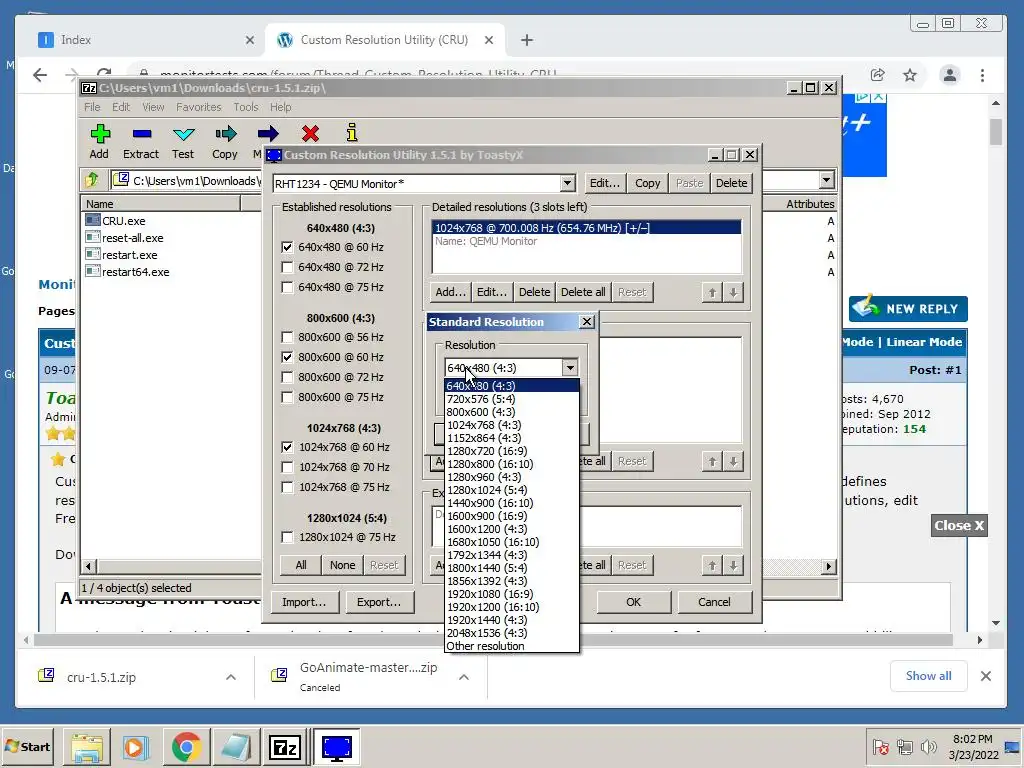Image resolution: width=1024 pixels, height=768 pixels.
Task: Choose 2048x1536 (4:3) from the list
Action: point(511,633)
